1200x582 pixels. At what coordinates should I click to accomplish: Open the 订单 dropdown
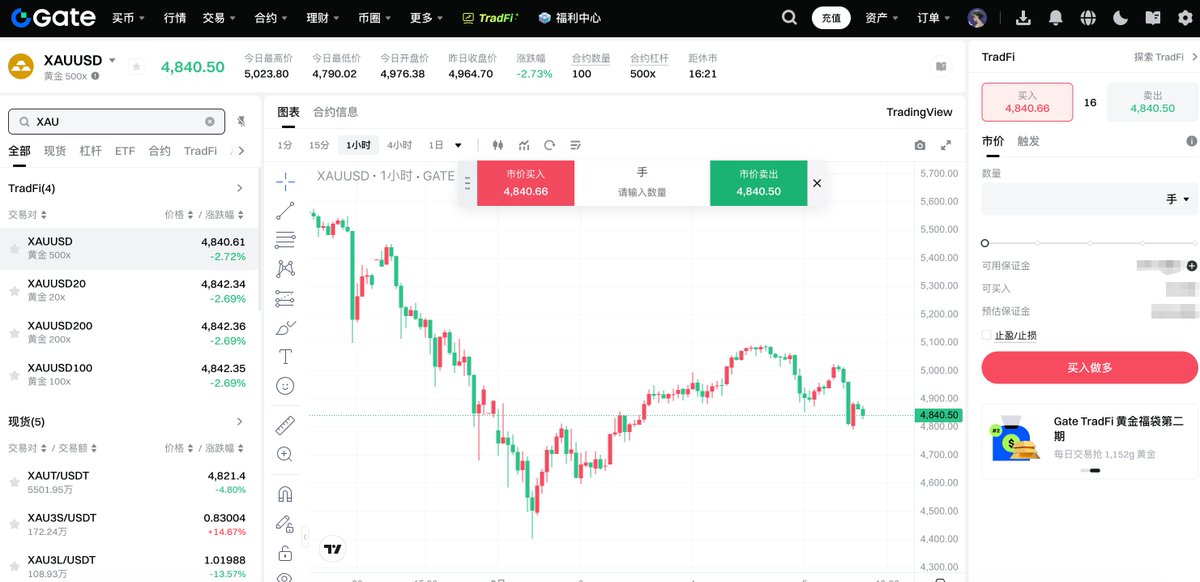[x=934, y=17]
